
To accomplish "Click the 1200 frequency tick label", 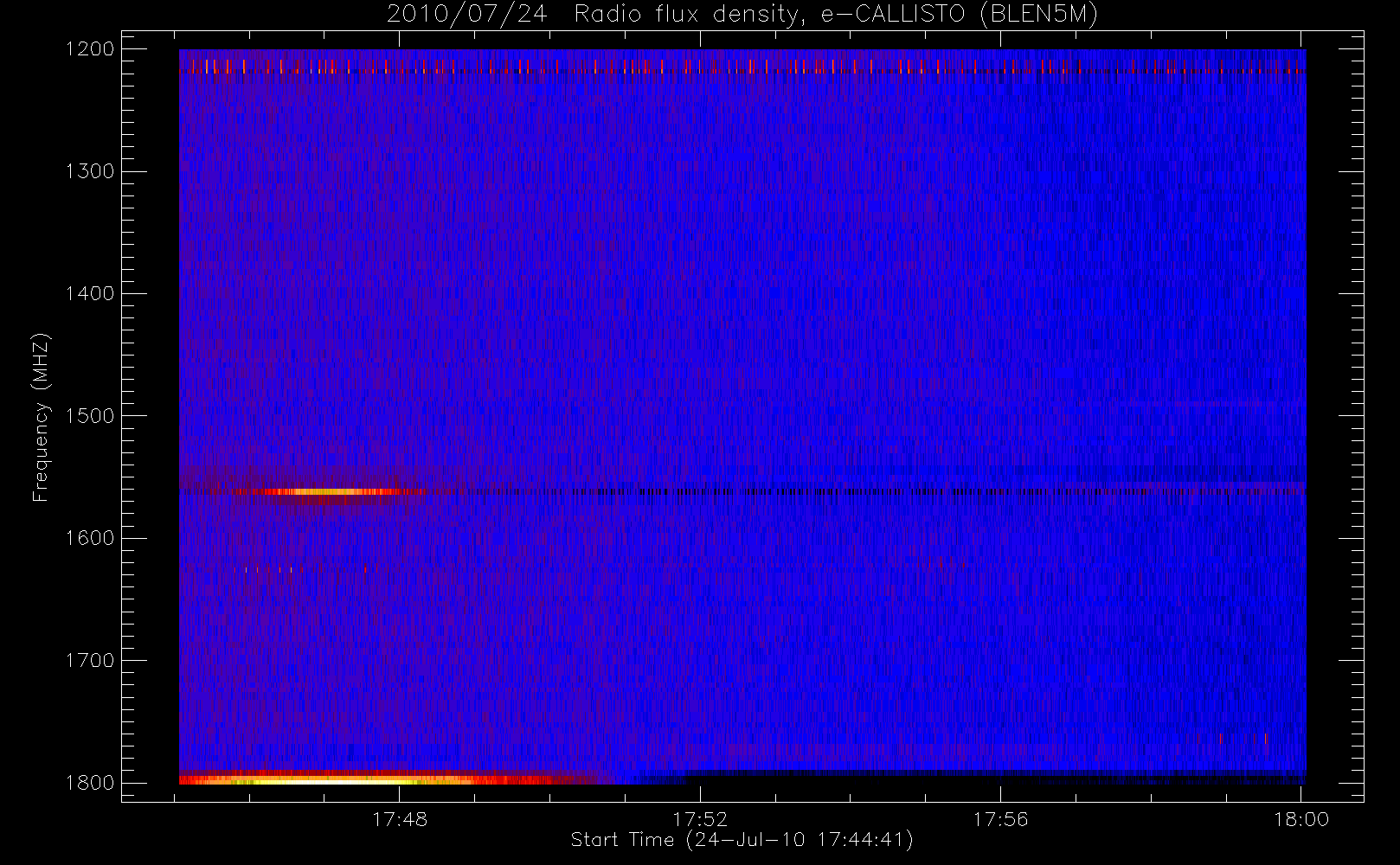I will tap(90, 49).
